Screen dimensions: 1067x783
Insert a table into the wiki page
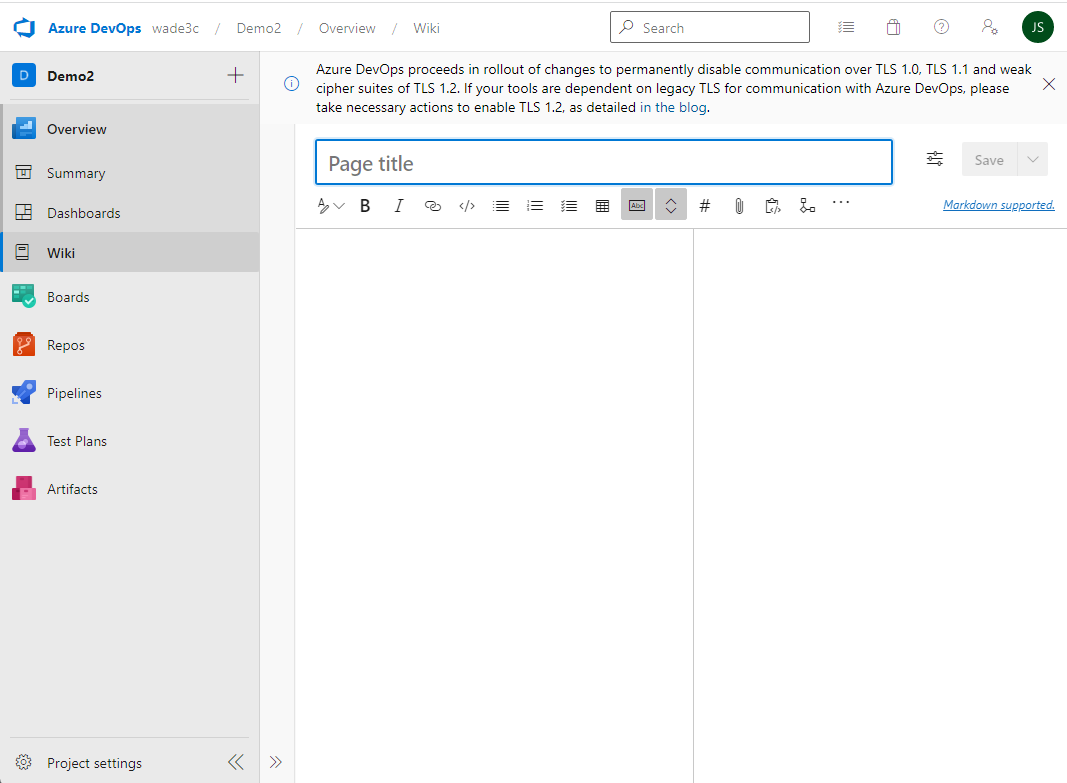602,206
